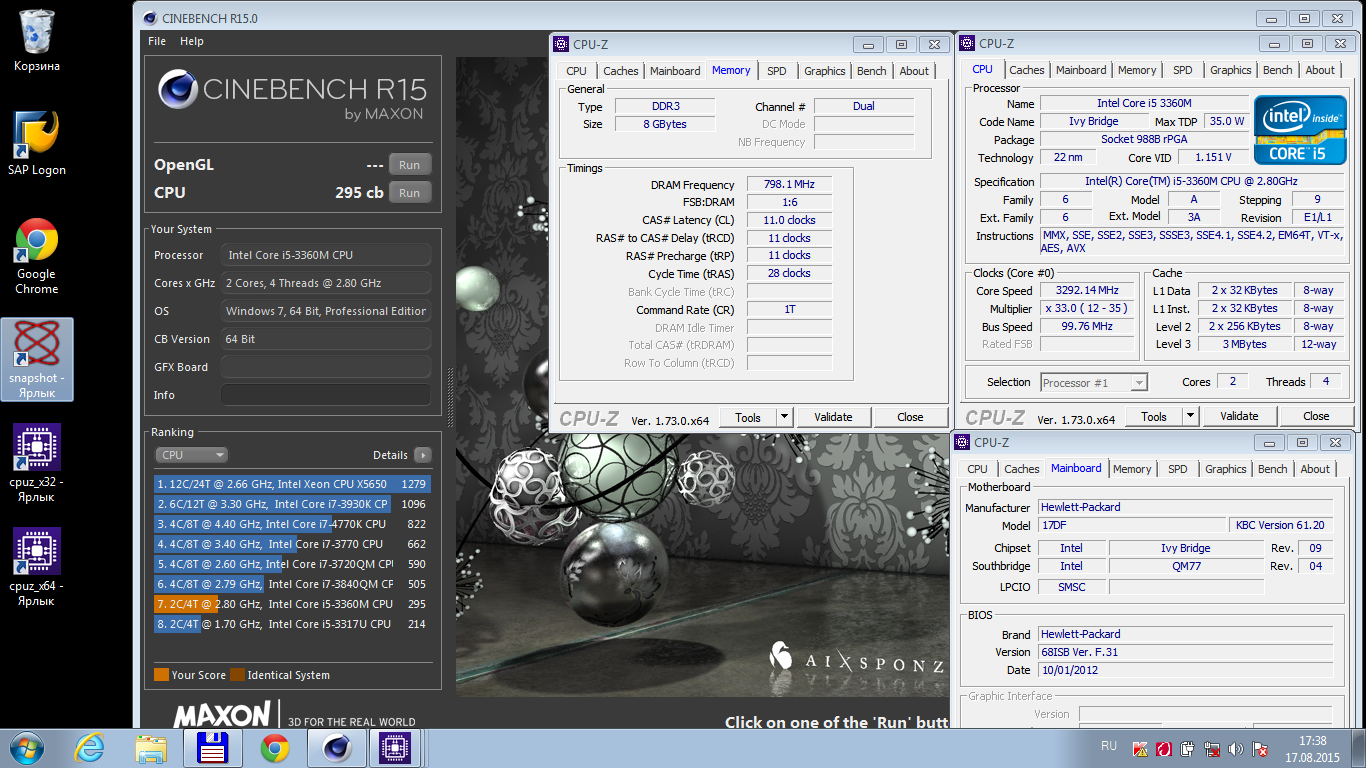Open the SAP Logon desktop shortcut
Viewport: 1366px width, 768px height.
[x=37, y=143]
